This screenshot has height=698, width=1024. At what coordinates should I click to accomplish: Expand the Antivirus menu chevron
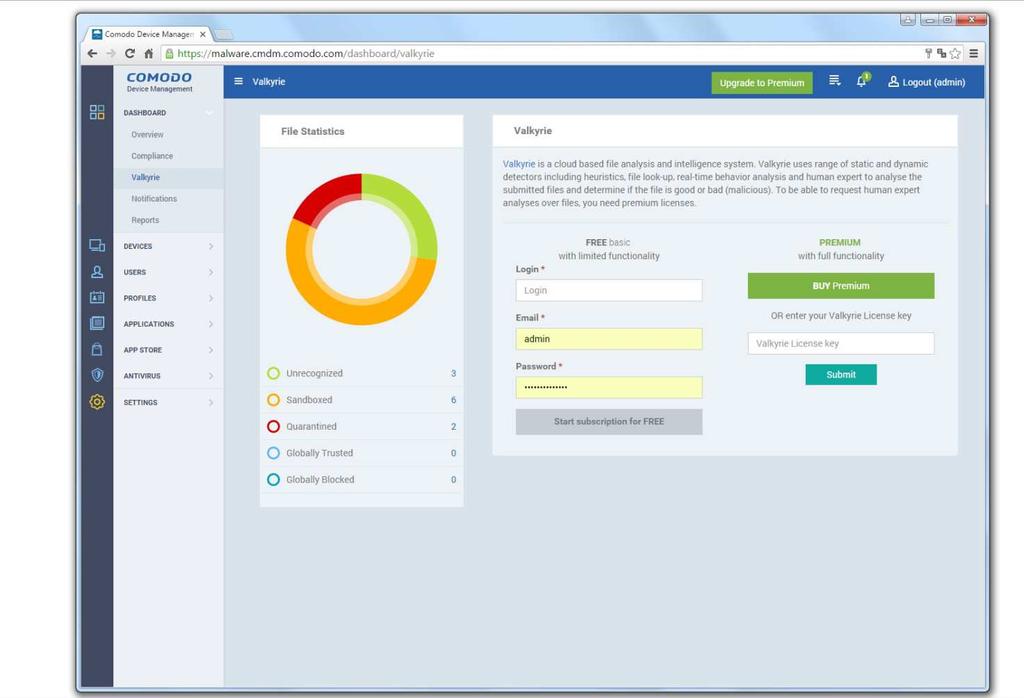click(211, 375)
